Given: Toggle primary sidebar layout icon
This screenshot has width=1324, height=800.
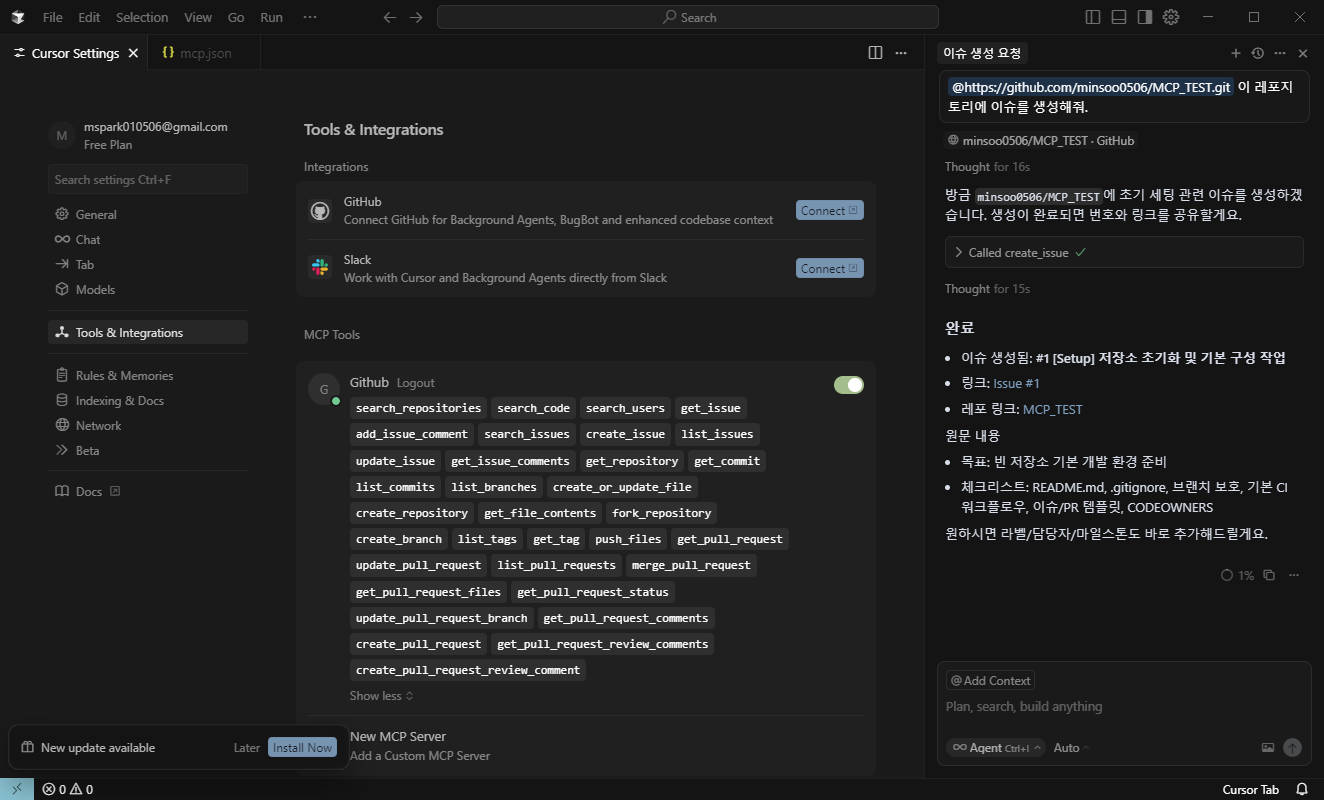Looking at the screenshot, I should (x=1093, y=17).
